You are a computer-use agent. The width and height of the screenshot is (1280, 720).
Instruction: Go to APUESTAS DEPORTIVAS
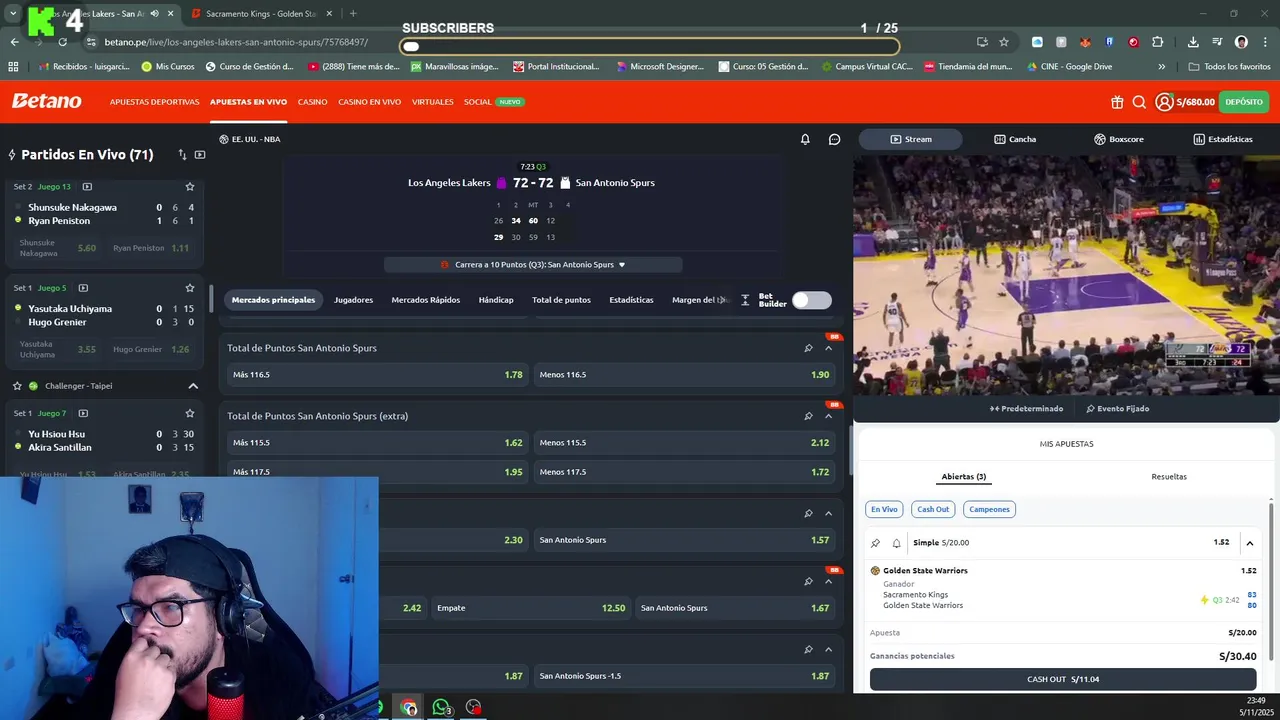(x=154, y=102)
